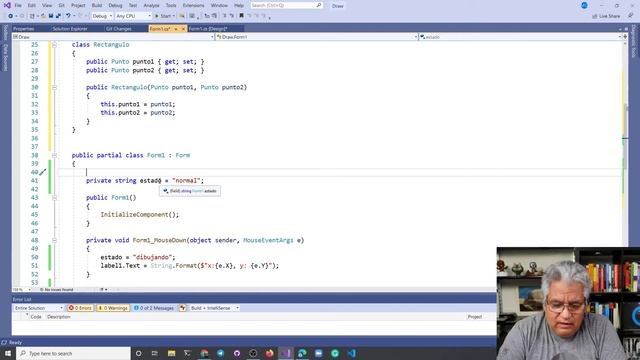This screenshot has height=360, width=640.
Task: Open the Build + IntelliSense dropdown
Action: [x=215, y=308]
